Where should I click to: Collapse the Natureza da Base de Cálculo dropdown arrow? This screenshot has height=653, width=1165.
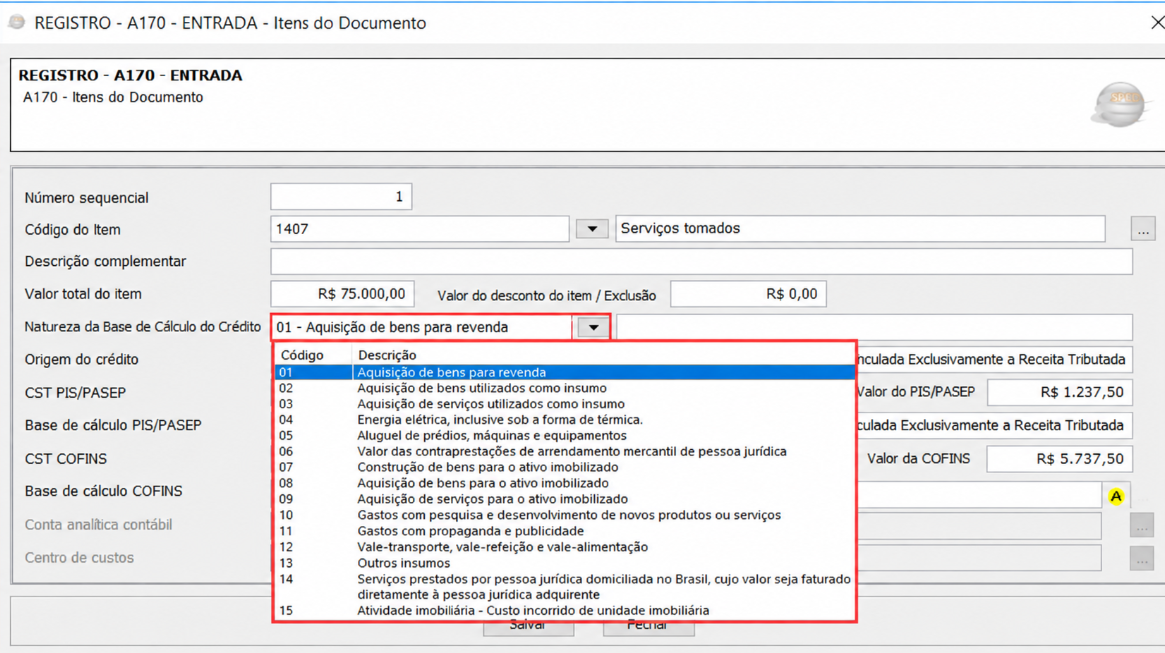pos(593,328)
